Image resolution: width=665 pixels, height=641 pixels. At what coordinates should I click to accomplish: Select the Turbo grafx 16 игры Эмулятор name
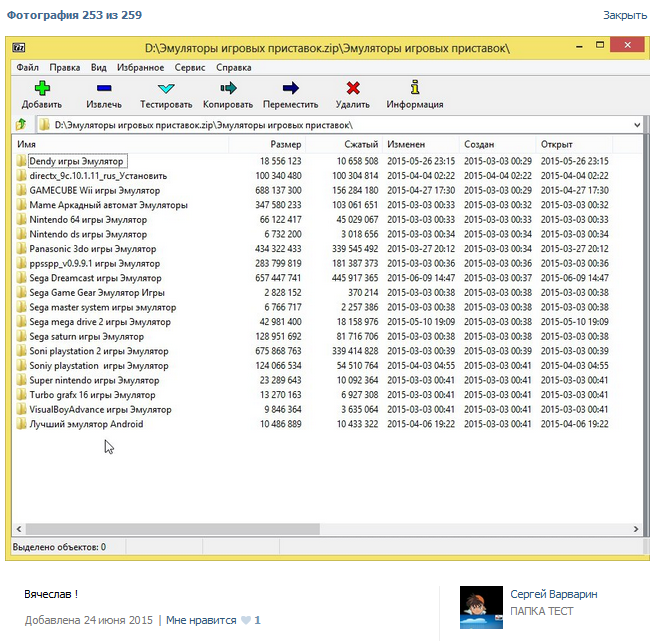point(92,395)
